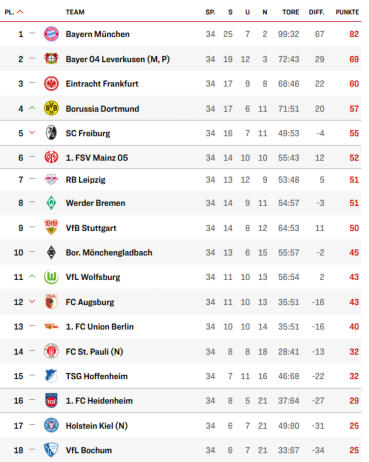Click the VfL Wolfsburg W logo
The image size is (369, 462).
coord(51,277)
